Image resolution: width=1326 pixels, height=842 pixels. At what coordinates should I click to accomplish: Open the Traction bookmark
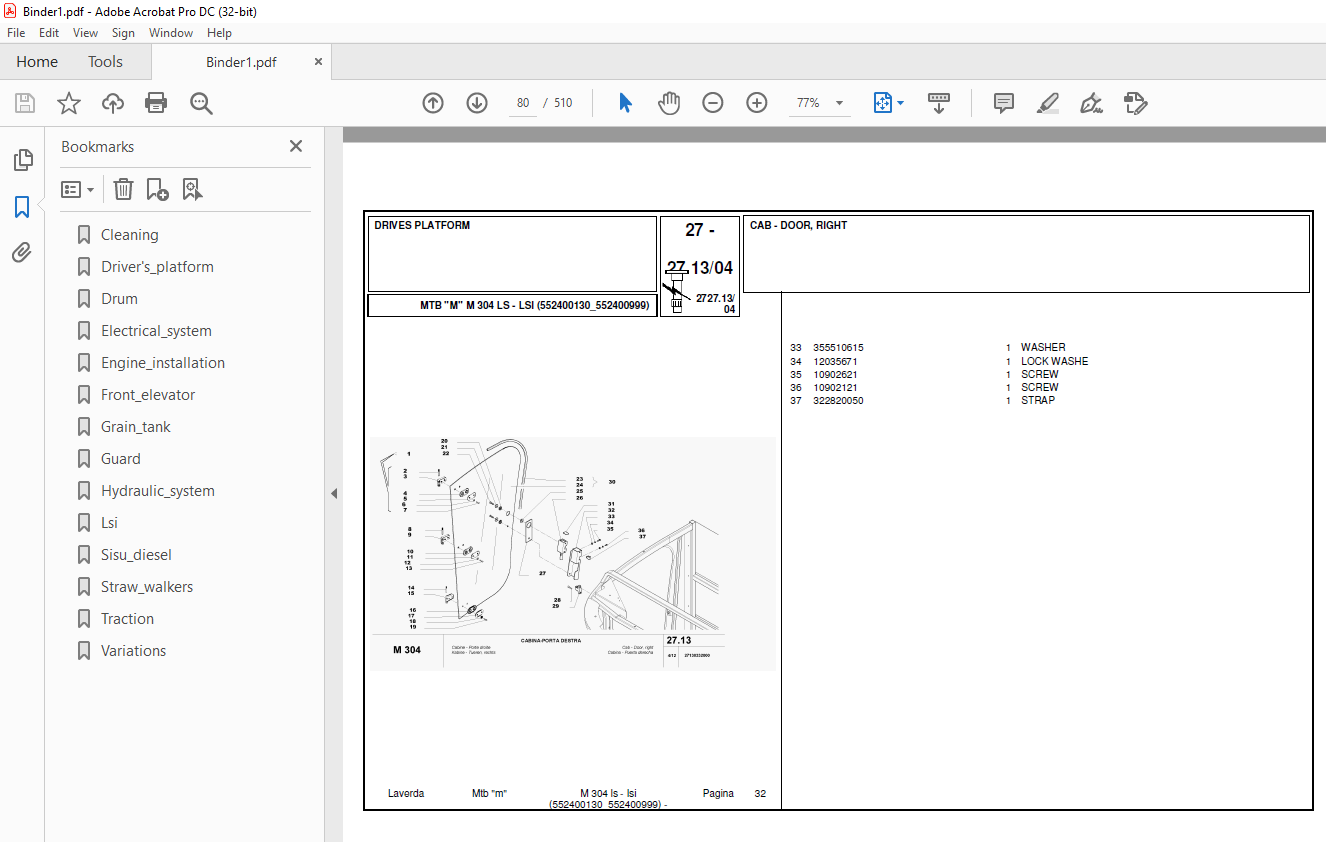[x=127, y=619]
